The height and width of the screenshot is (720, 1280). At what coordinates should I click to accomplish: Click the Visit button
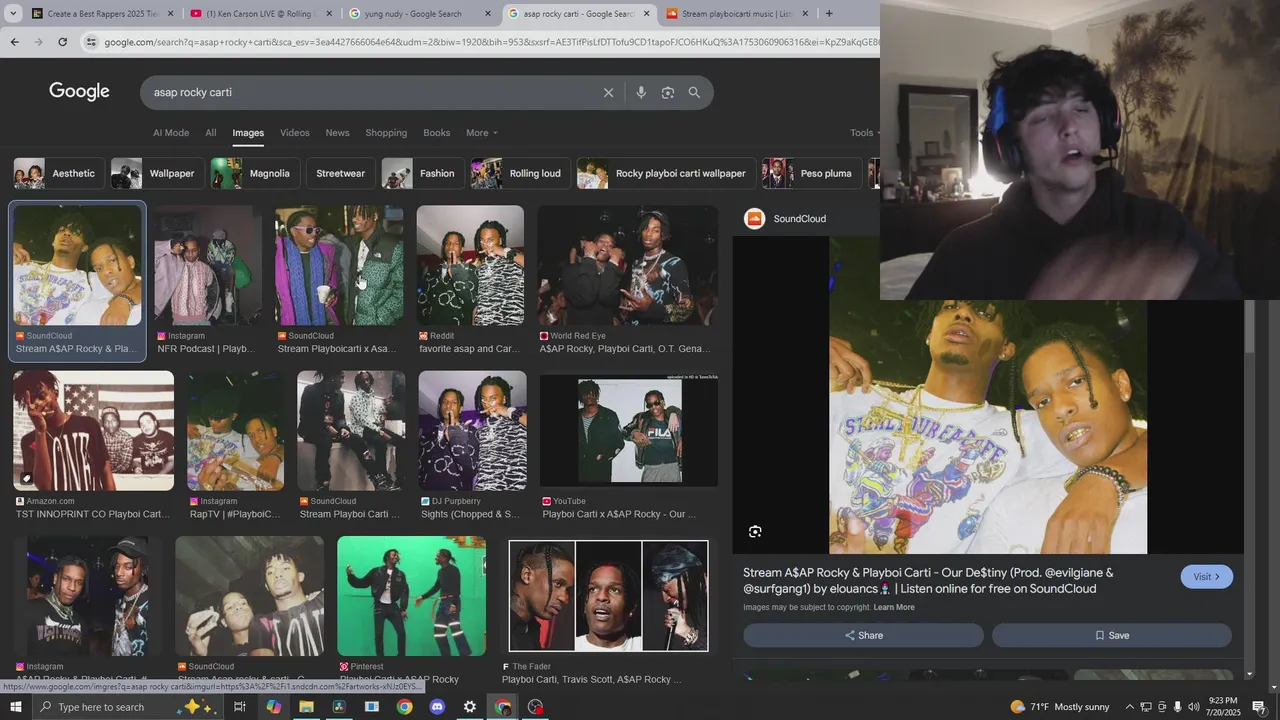click(1207, 577)
